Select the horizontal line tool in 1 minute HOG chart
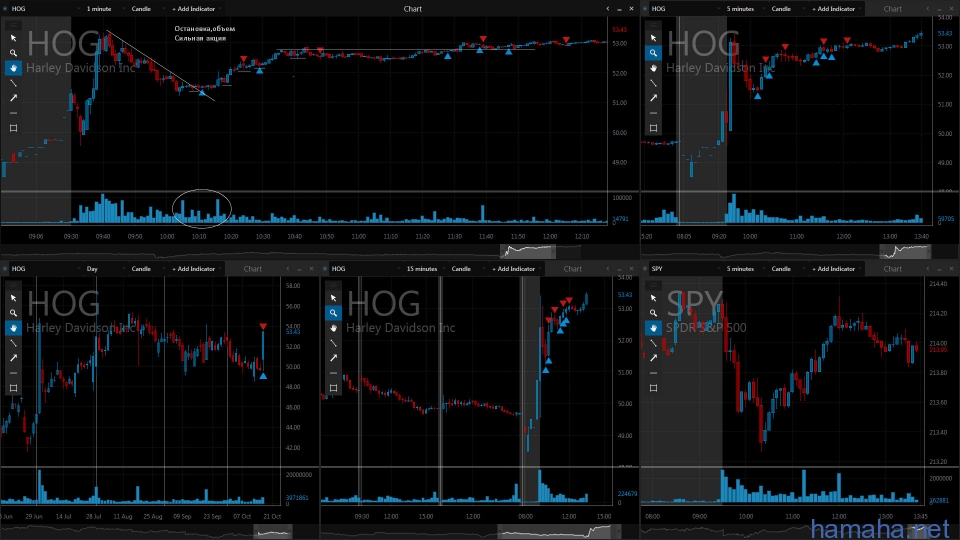 click(x=13, y=113)
